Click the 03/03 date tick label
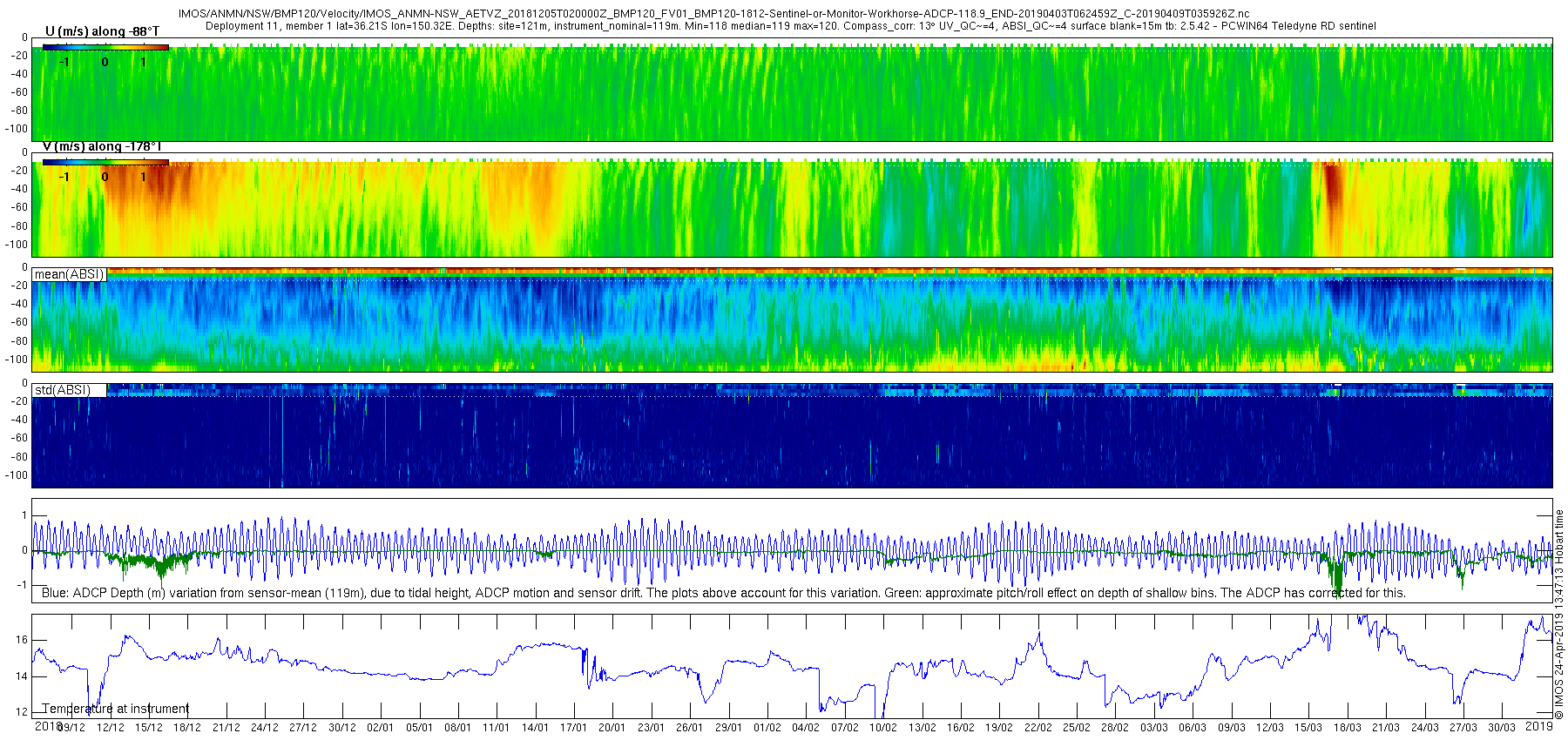Screen dimensions: 1568x740 [x=1154, y=728]
